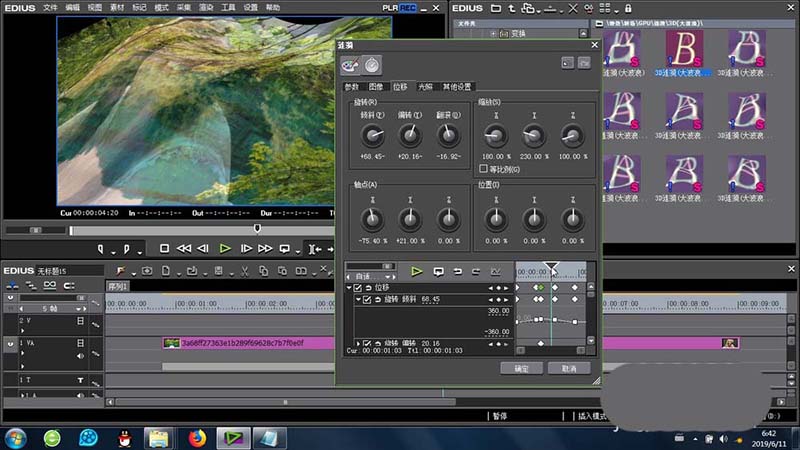Play keyframe preview in the ripple dialog

417,271
